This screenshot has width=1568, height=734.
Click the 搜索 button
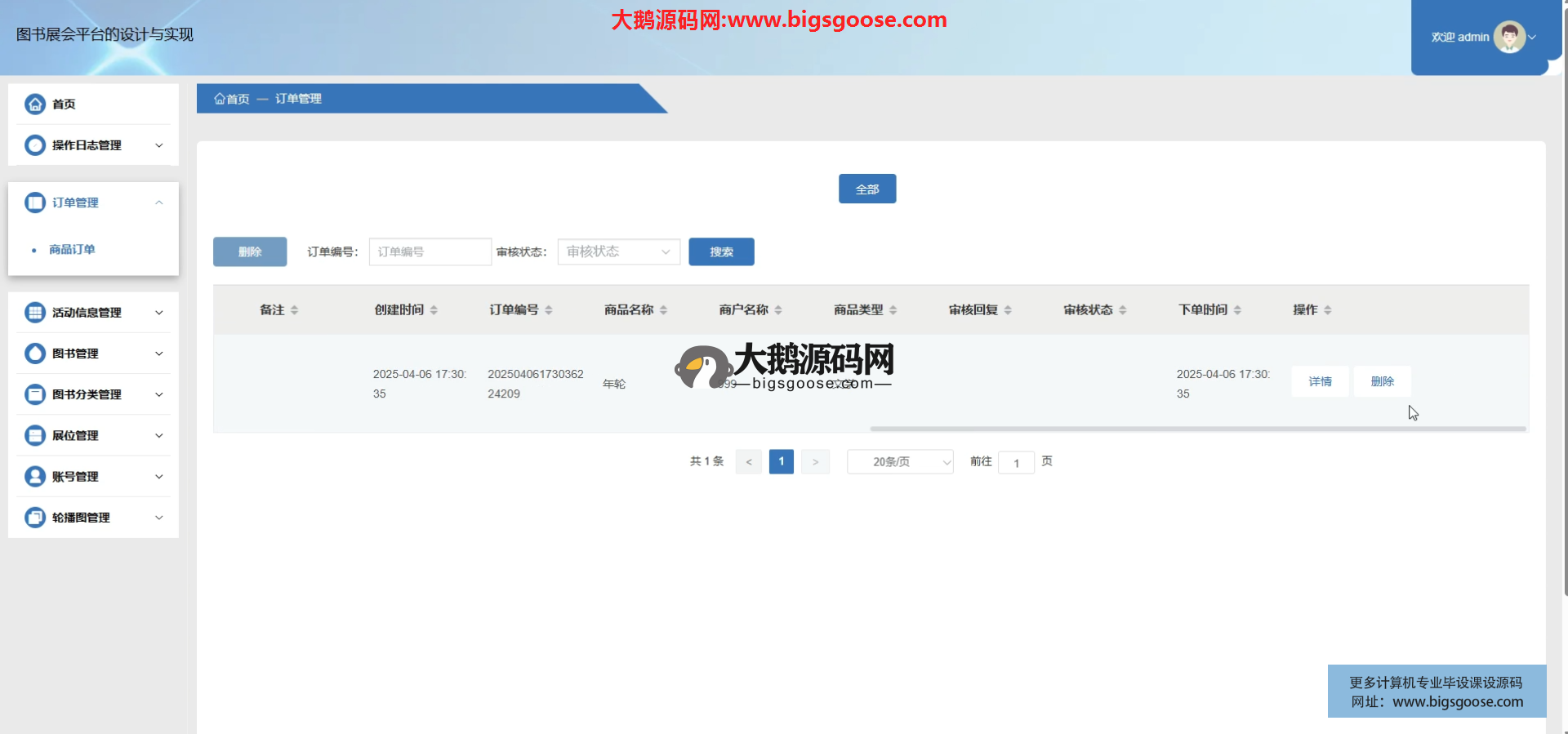(x=721, y=251)
